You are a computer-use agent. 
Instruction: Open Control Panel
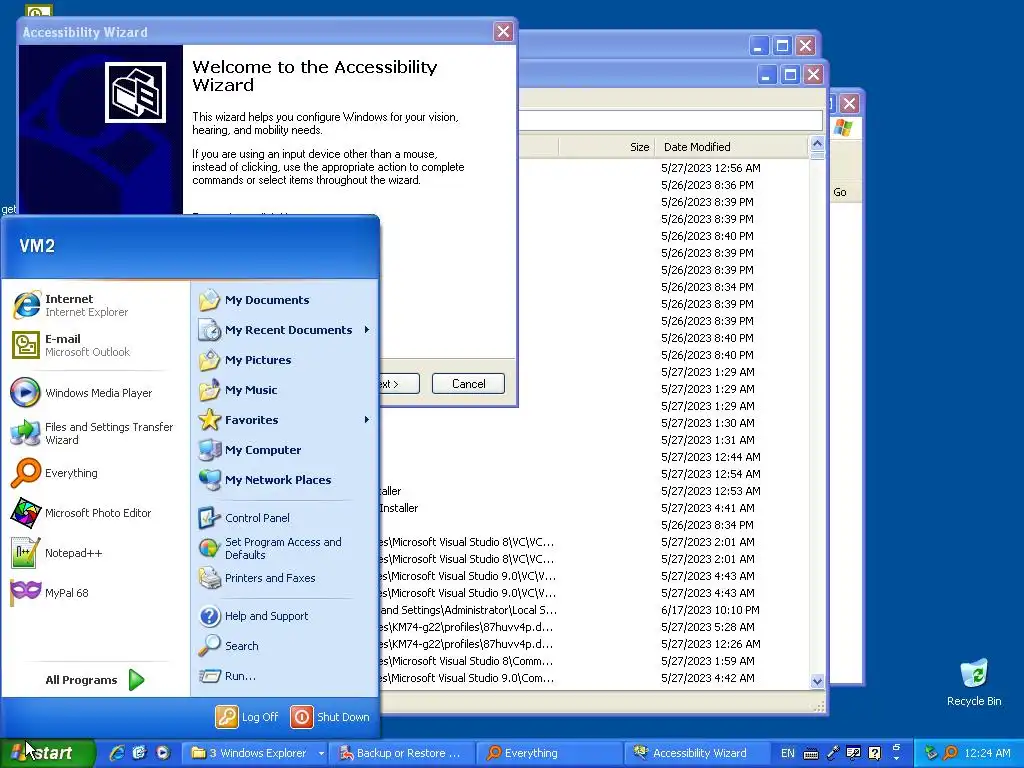coord(284,518)
